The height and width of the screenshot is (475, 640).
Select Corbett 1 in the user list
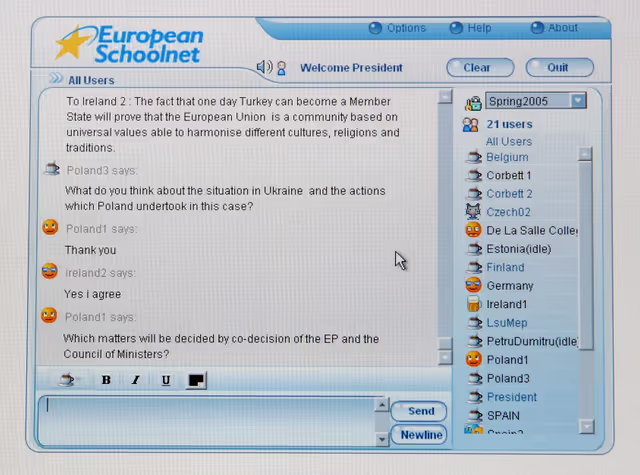(509, 175)
